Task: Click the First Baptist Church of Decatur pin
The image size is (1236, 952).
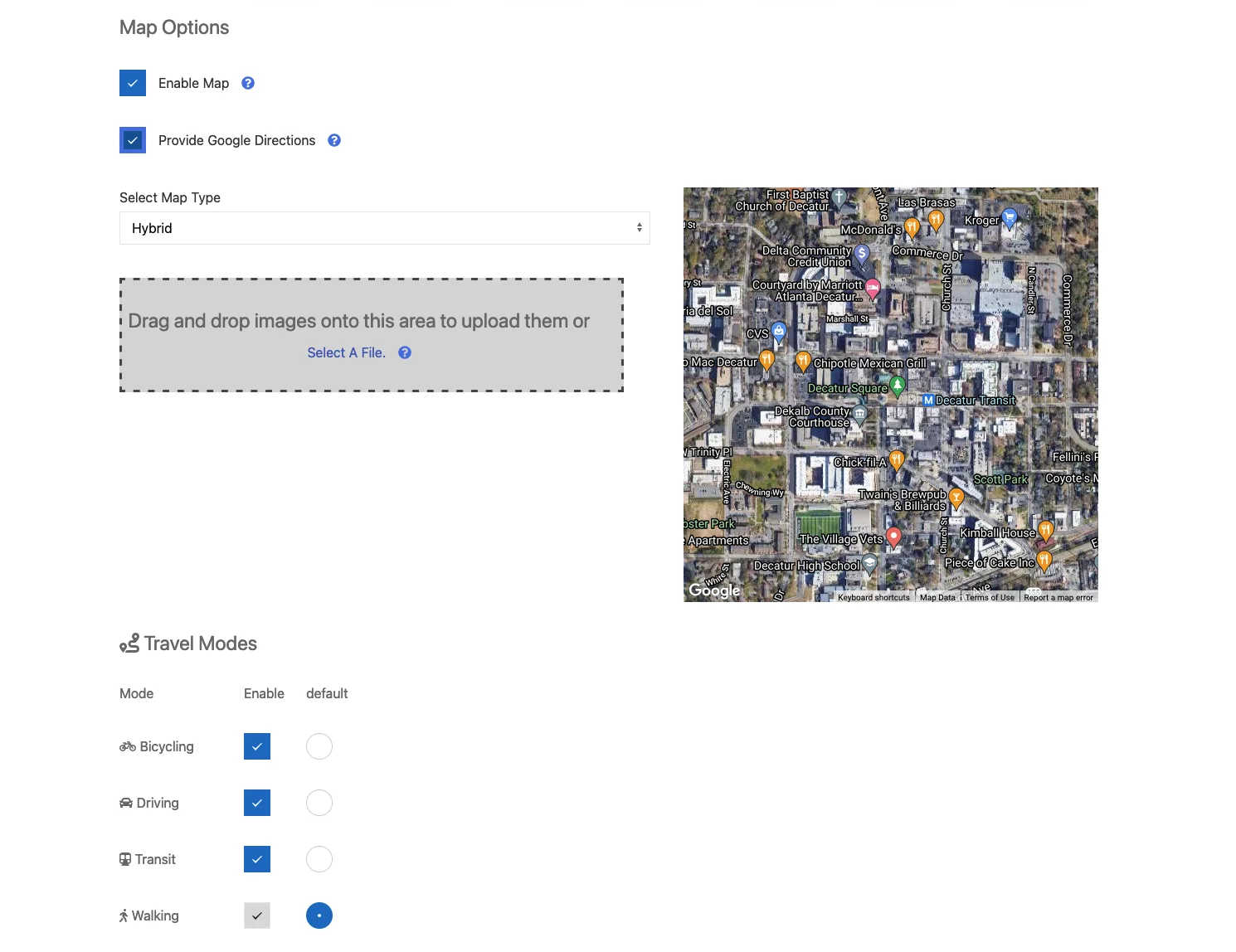Action: (839, 198)
